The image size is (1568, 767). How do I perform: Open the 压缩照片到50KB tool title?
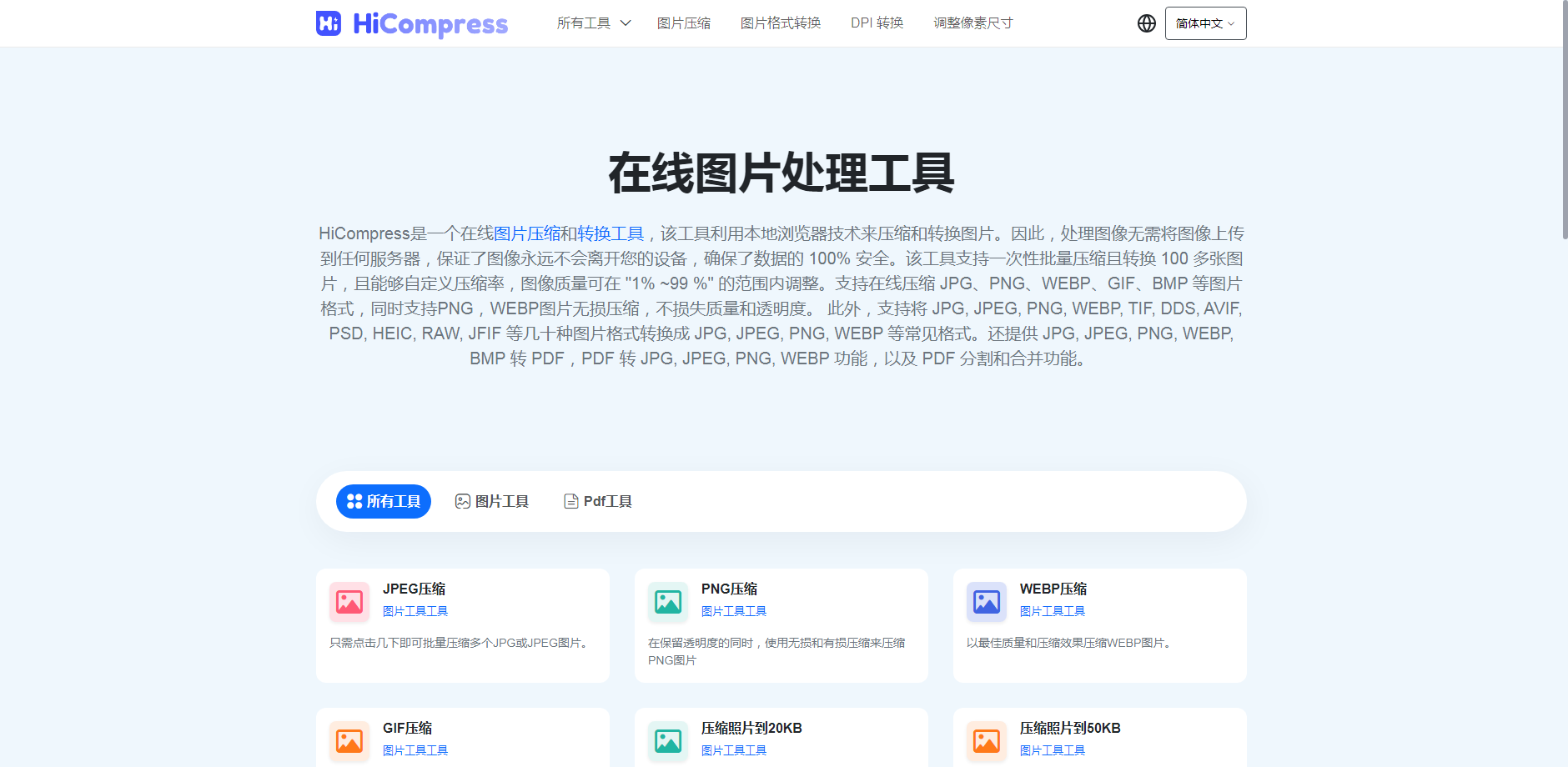pyautogui.click(x=1070, y=728)
